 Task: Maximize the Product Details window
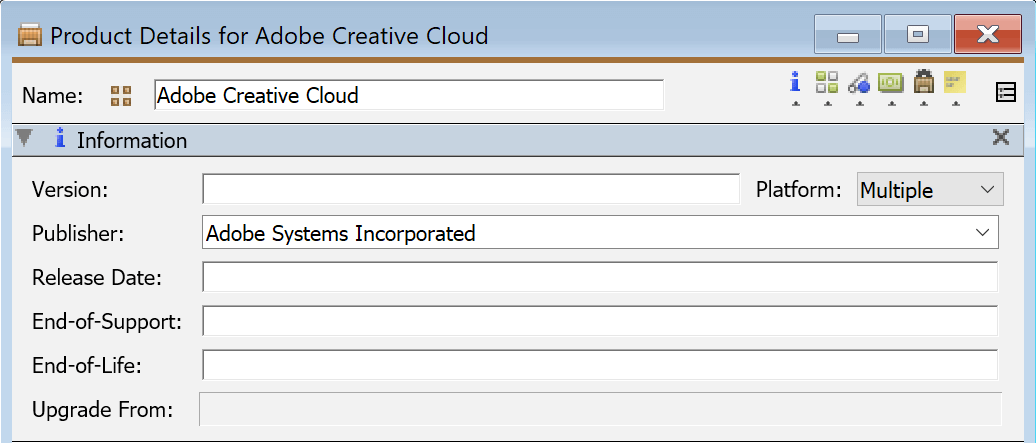pos(917,35)
